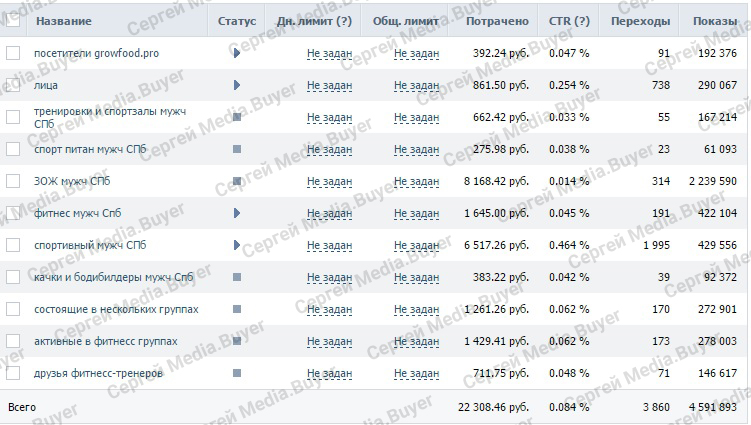This screenshot has height=425, width=751.
Task: Check the box for фитнес мужч Спб
Action: 13,213
